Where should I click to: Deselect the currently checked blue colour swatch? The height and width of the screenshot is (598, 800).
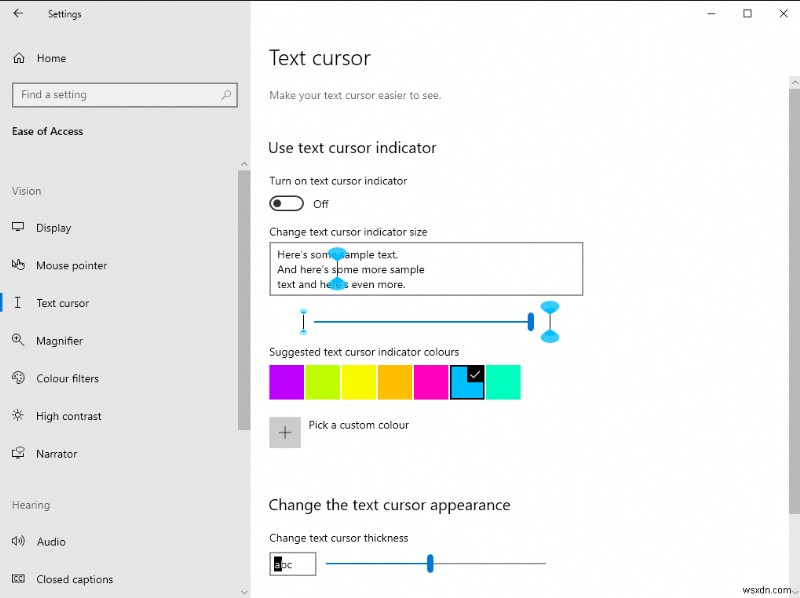click(467, 381)
